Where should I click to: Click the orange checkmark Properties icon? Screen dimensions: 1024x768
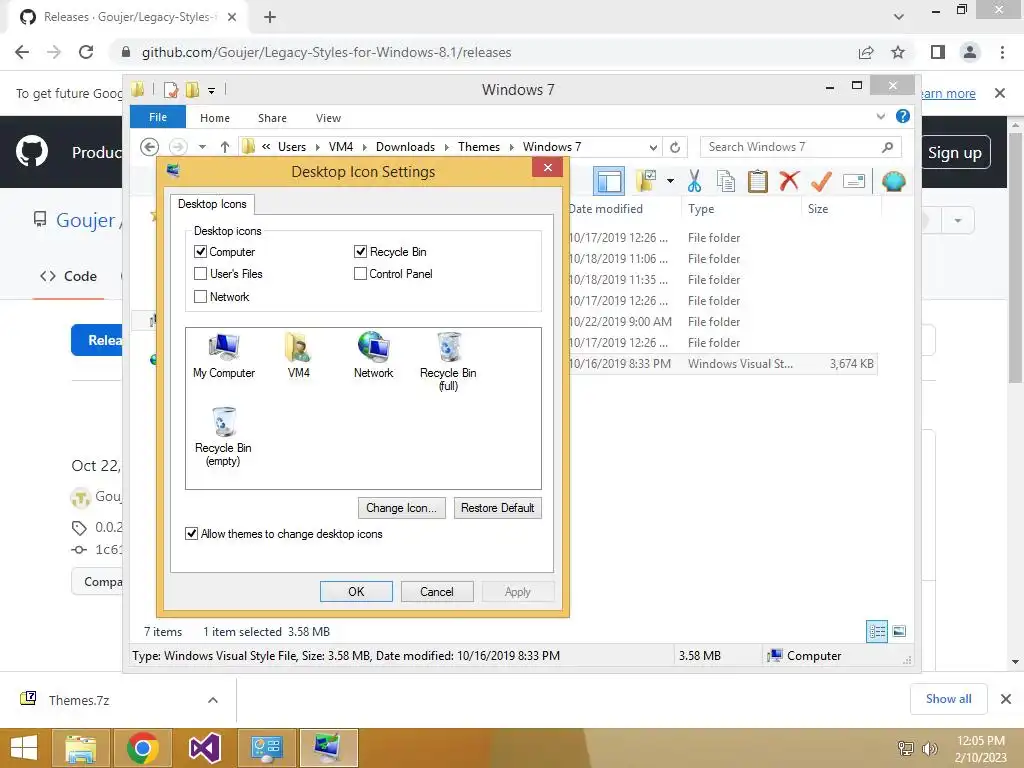coord(821,181)
